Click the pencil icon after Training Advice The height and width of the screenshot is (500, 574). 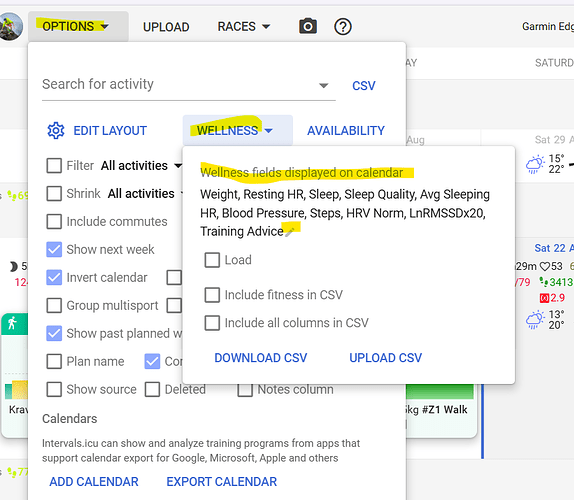click(x=290, y=232)
